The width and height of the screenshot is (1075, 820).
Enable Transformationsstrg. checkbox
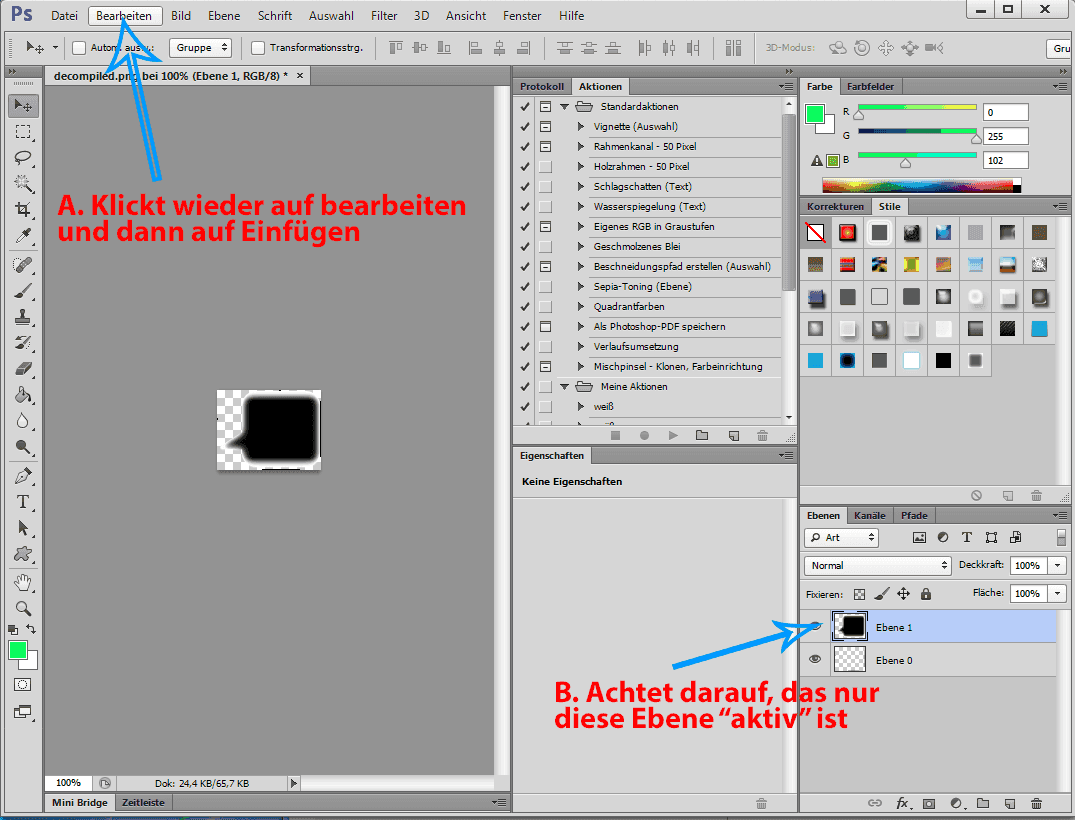pos(258,48)
